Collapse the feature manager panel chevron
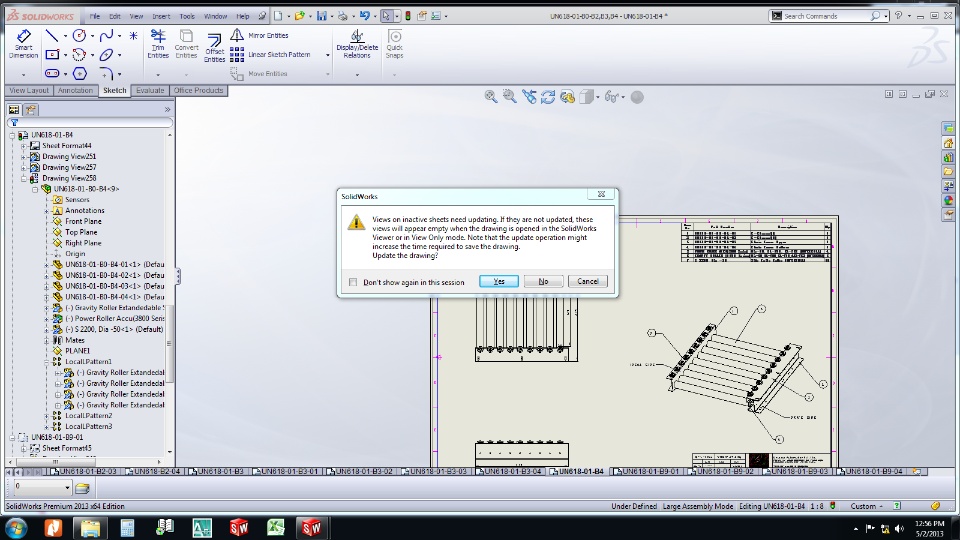Viewport: 960px width, 540px height. tap(167, 110)
